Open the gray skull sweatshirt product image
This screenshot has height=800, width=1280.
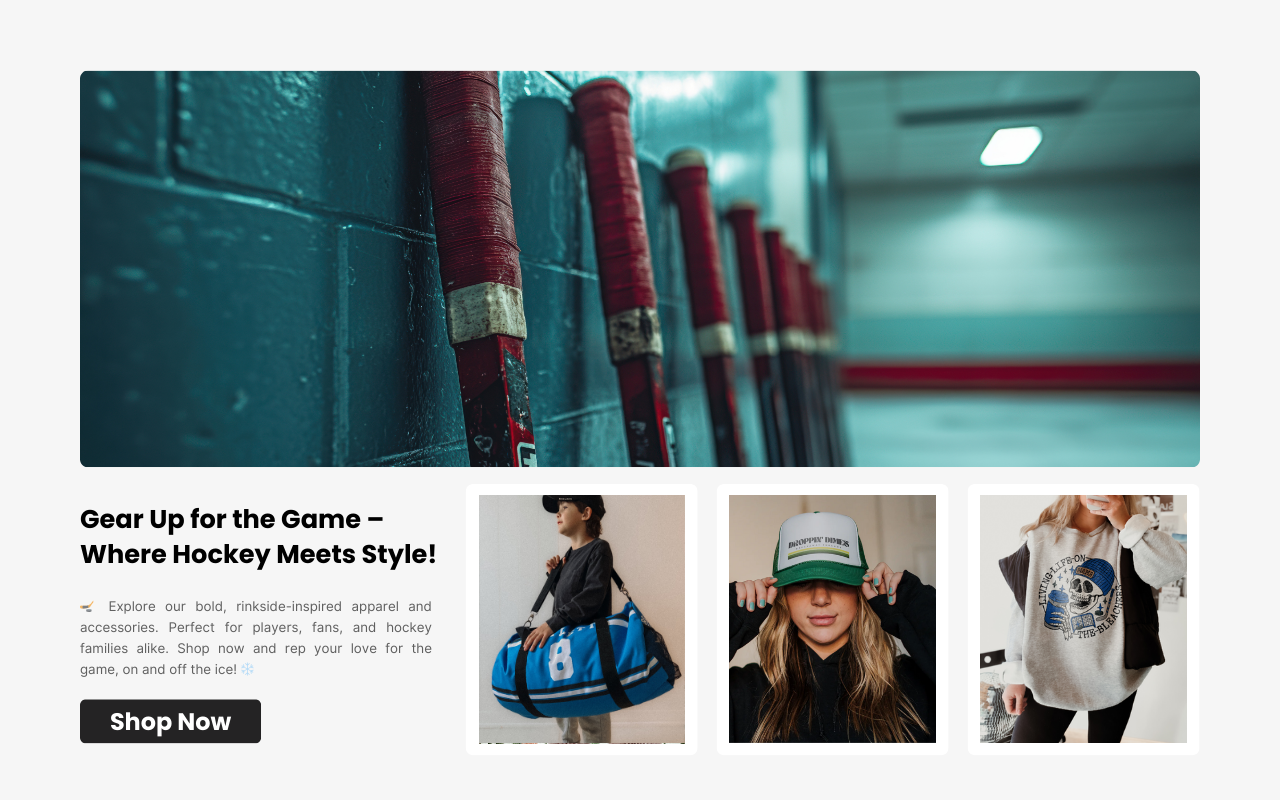point(1083,619)
